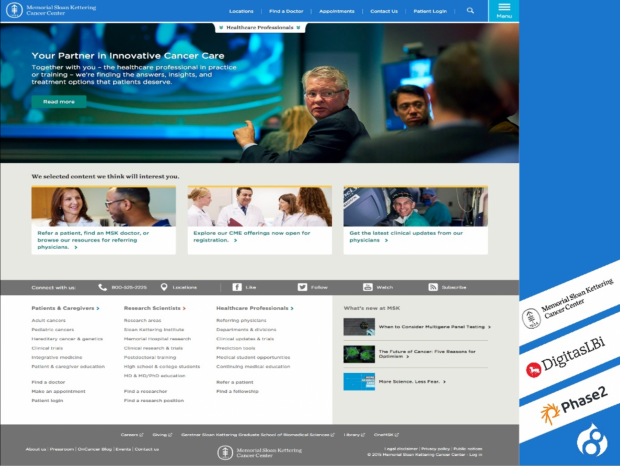Open the Refer a patient card link
620x466 pixels.
pyautogui.click(x=93, y=240)
